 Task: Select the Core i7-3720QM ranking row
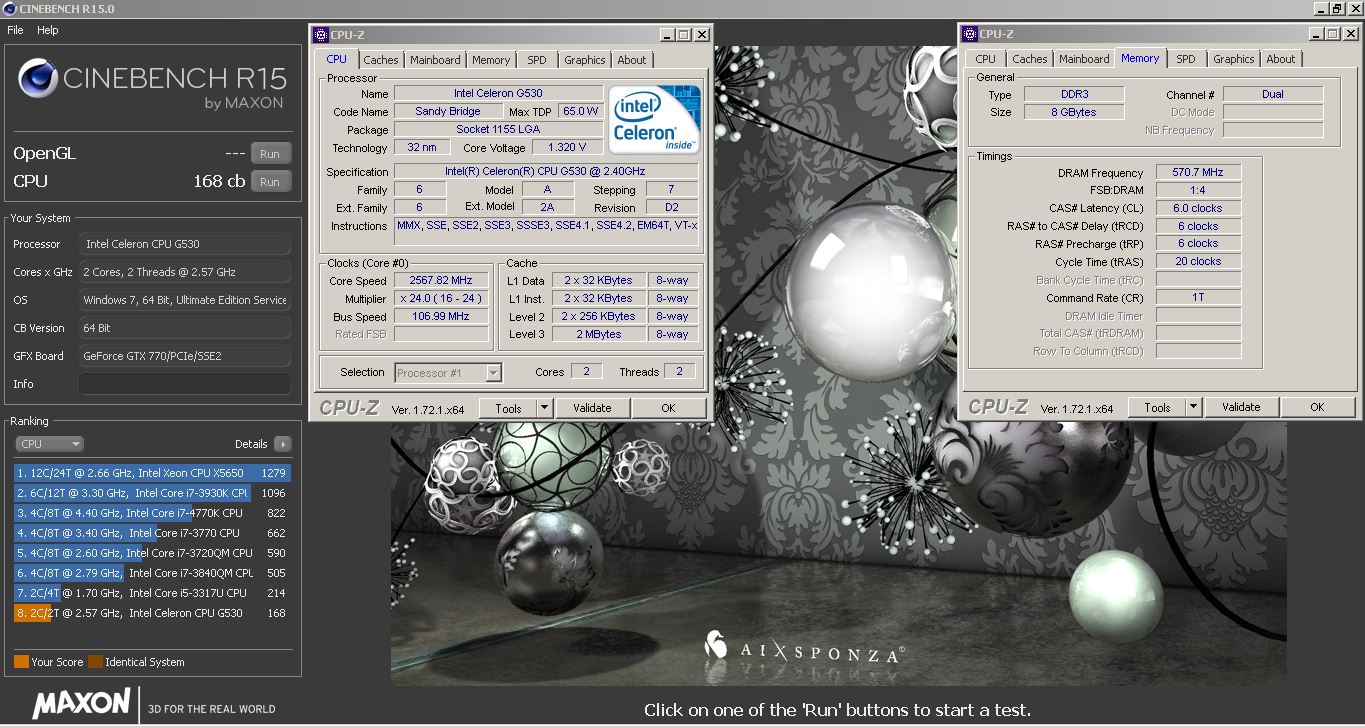pyautogui.click(x=151, y=553)
